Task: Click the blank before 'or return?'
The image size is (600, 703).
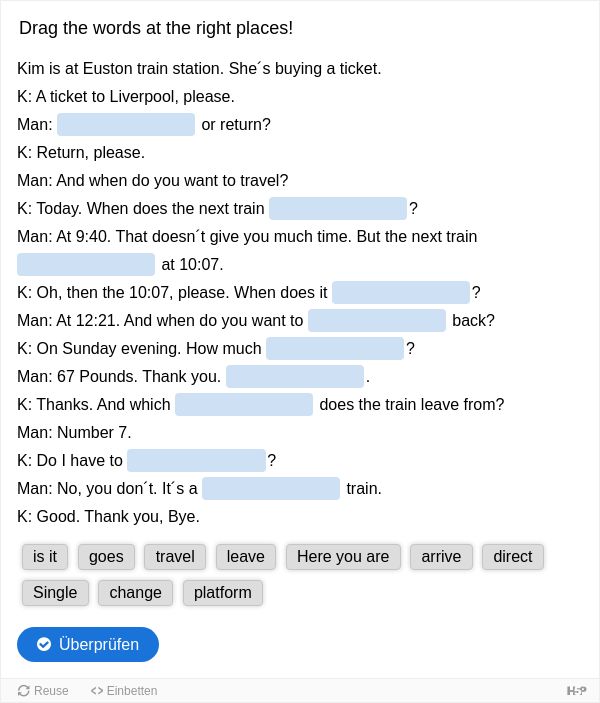Action: point(126,124)
